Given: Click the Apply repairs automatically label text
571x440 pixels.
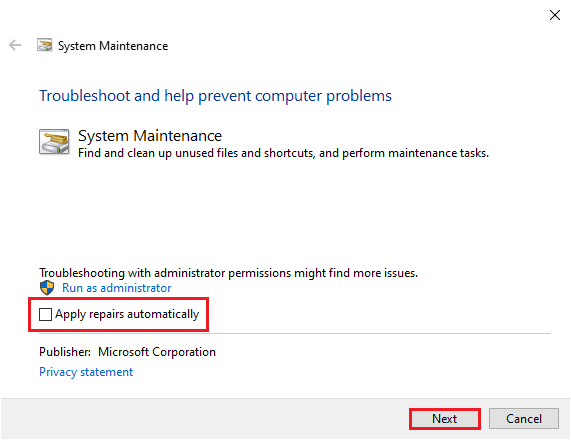Looking at the screenshot, I should (x=127, y=314).
